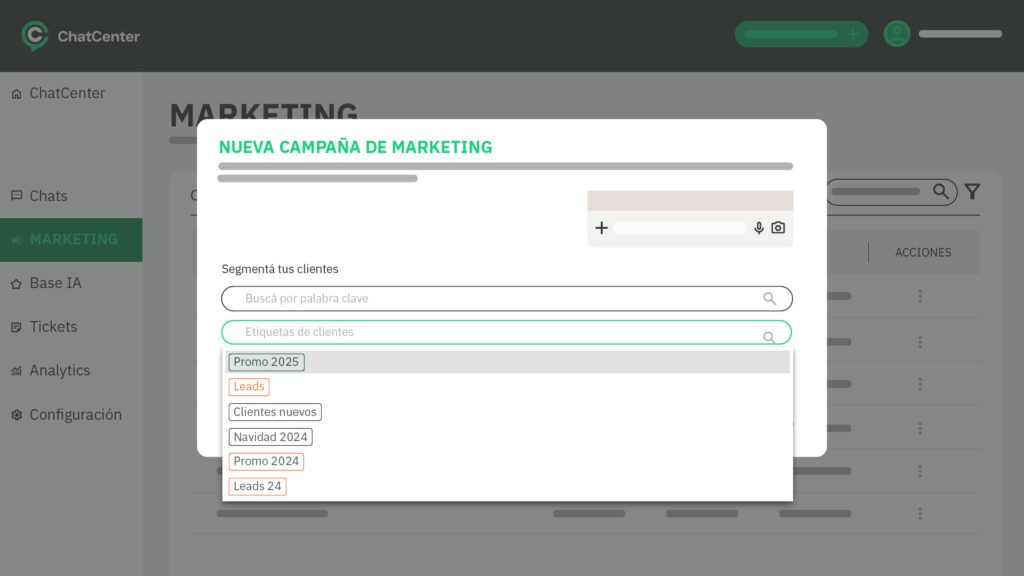Open actions menu for first table row
This screenshot has height=576, width=1024.
tap(919, 297)
